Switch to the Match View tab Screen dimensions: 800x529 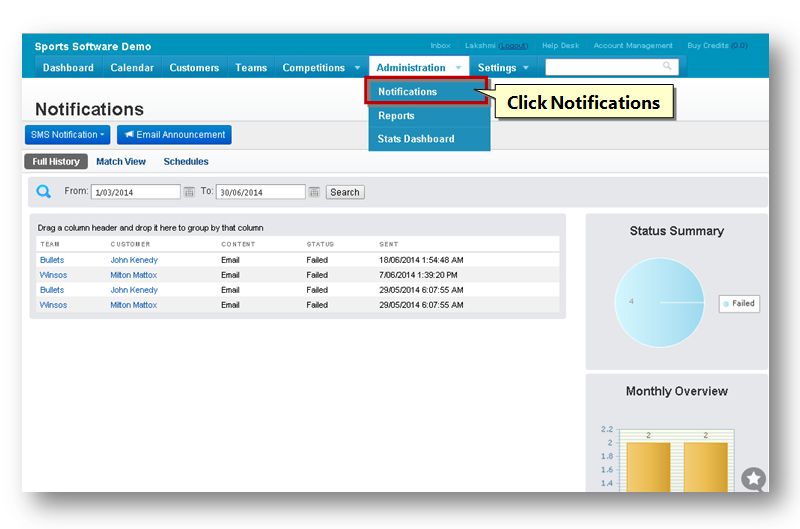click(121, 161)
